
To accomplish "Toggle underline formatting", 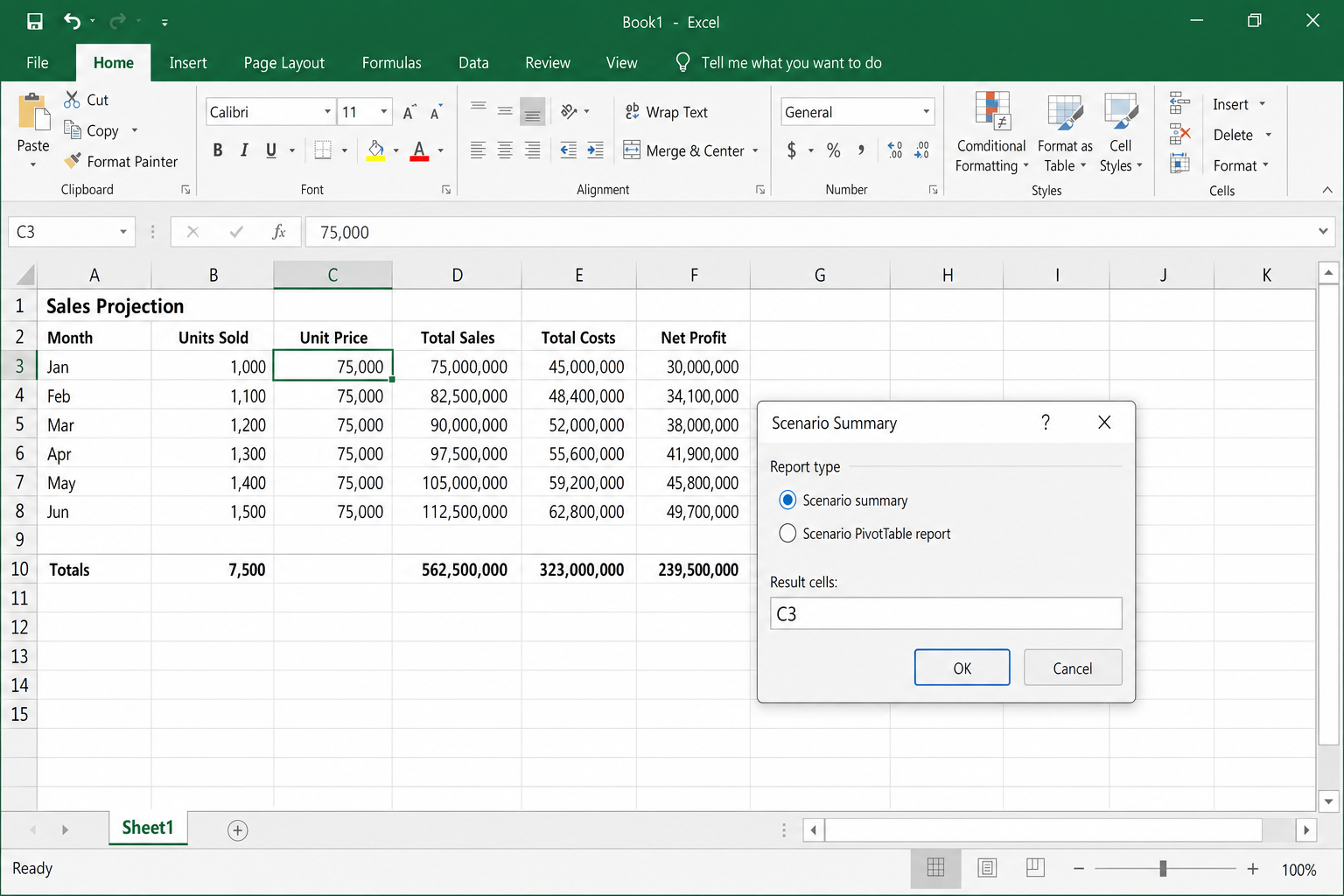I will [271, 150].
